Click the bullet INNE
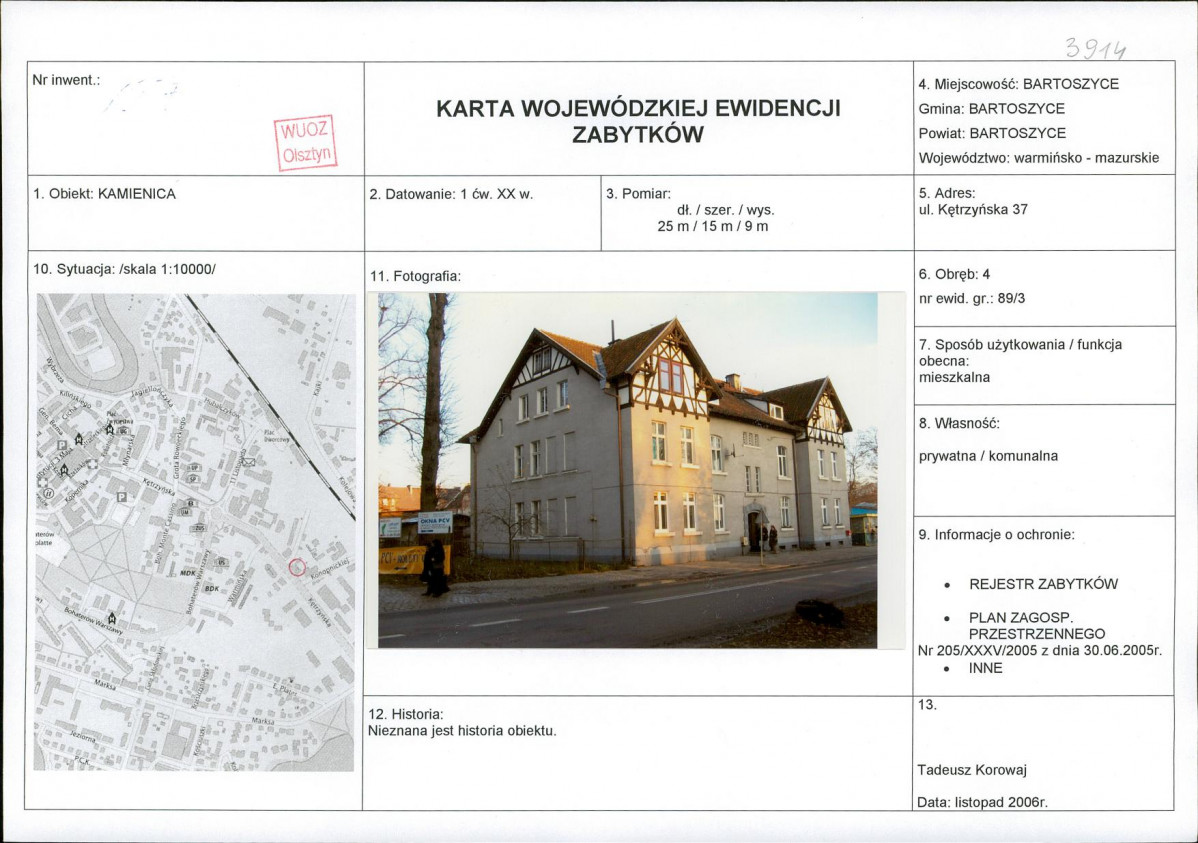 (x=986, y=668)
